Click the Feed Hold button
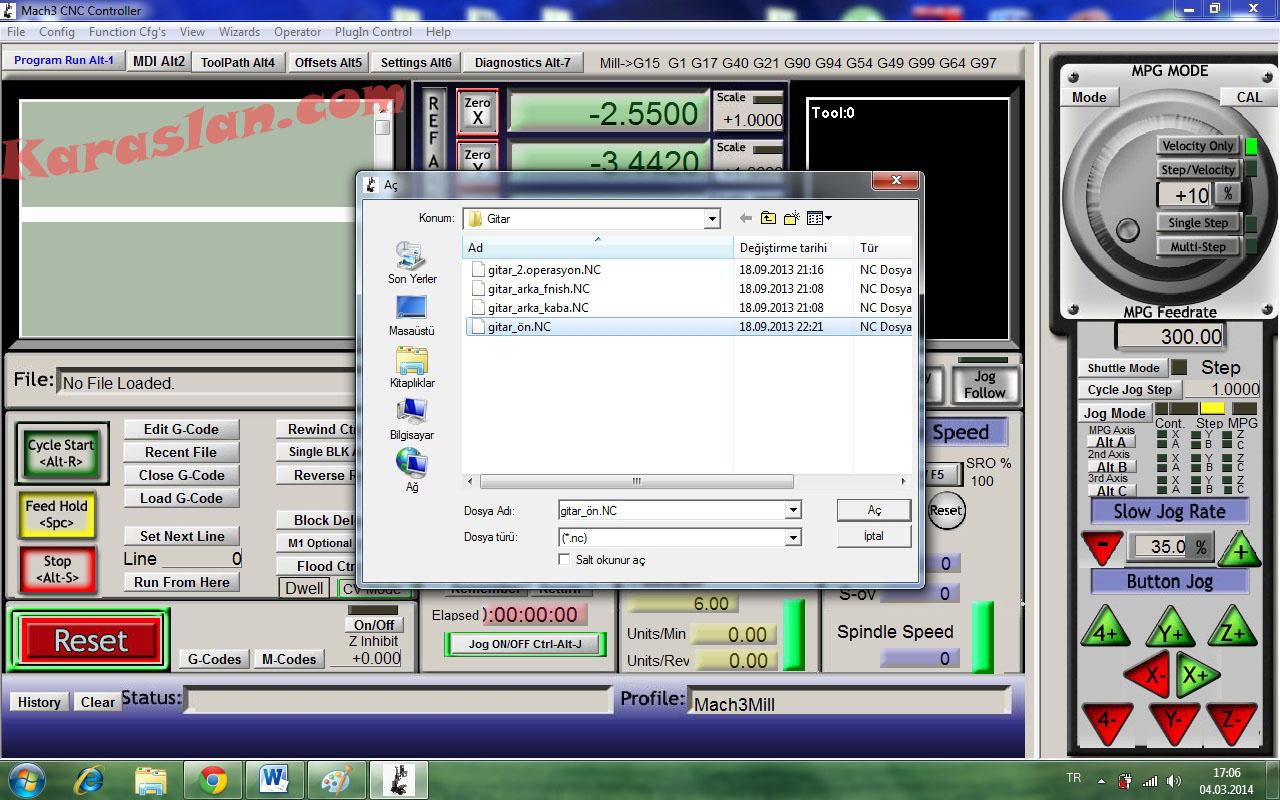Screen dimensions: 1280x800 (57, 514)
